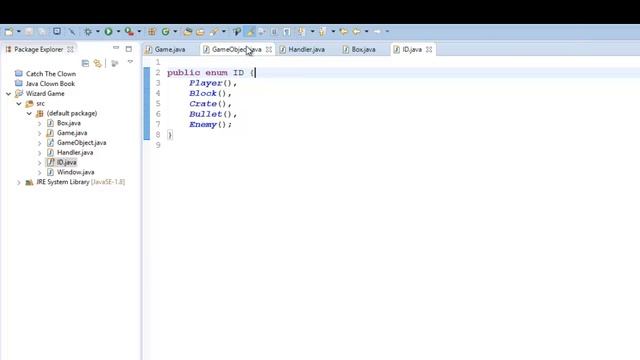Select the Java Clown Book project

[x=50, y=84]
